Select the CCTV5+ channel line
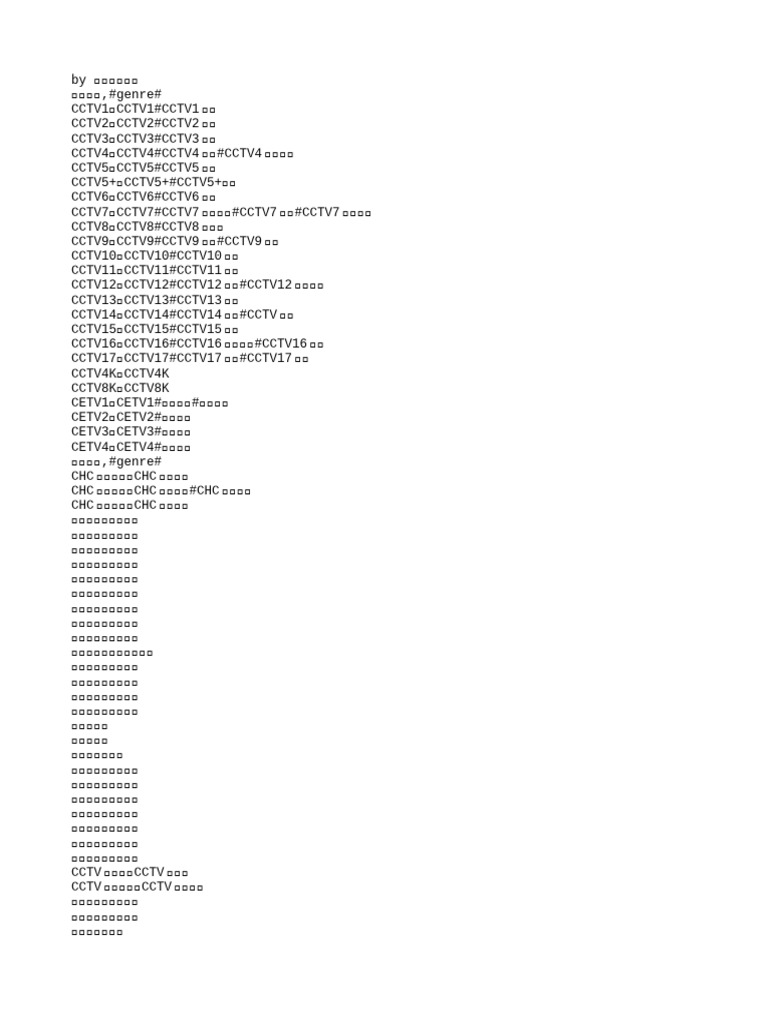 click(x=153, y=182)
